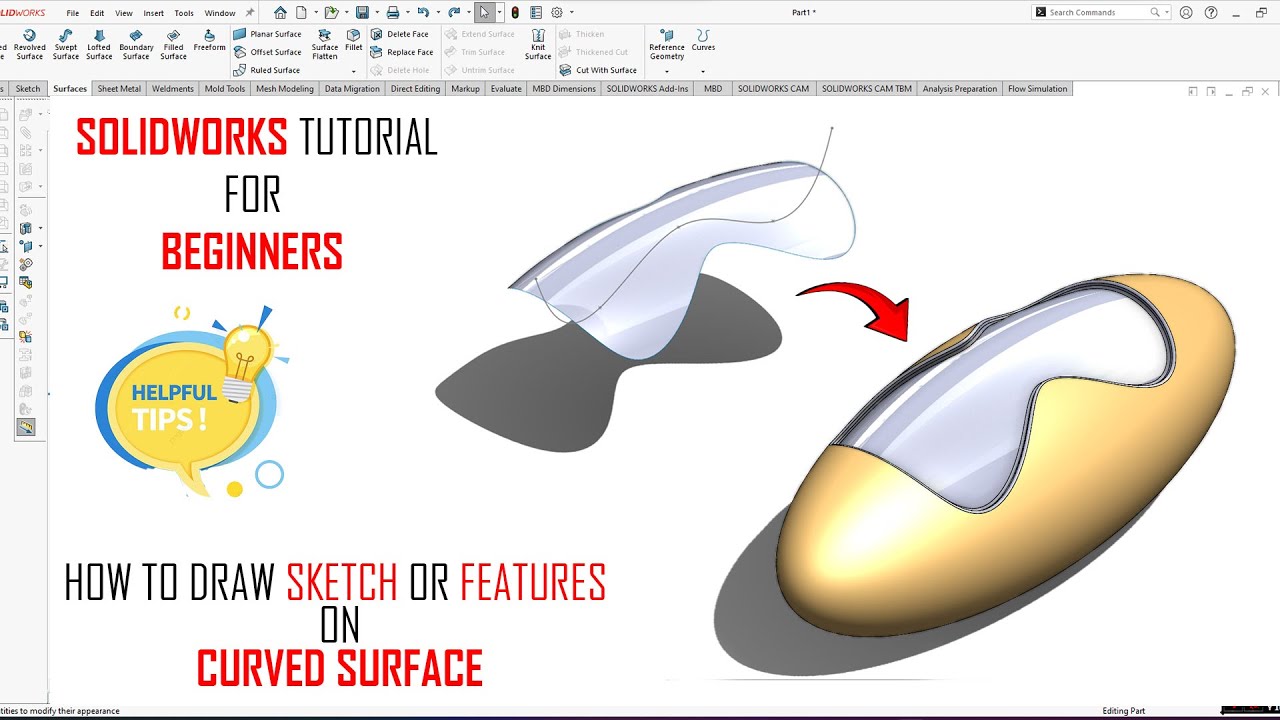Switch to the SOLIDWORKS Add-Ins tab

[x=648, y=89]
